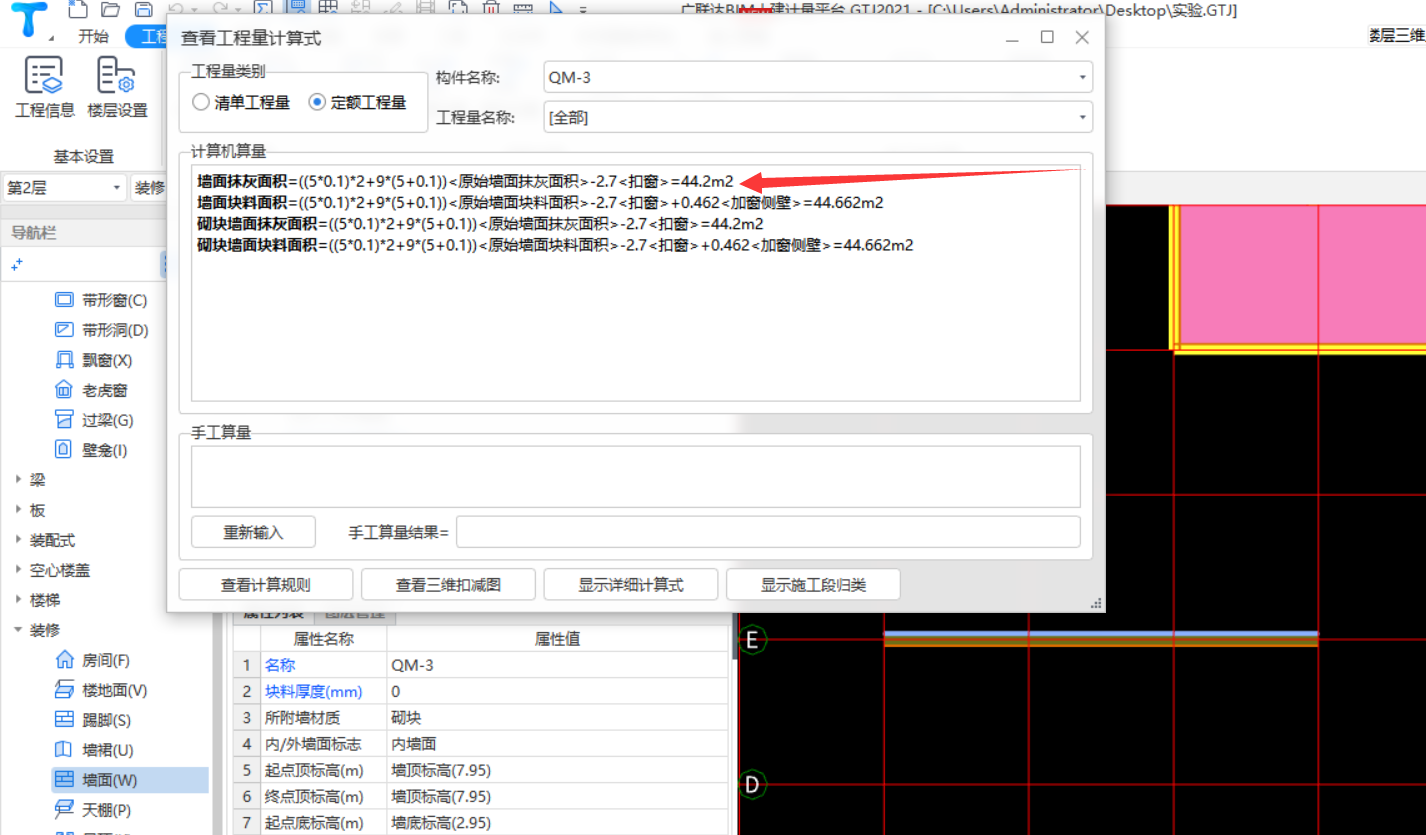Click axis label E bubble in drawing
This screenshot has width=1426, height=835.
tap(752, 640)
